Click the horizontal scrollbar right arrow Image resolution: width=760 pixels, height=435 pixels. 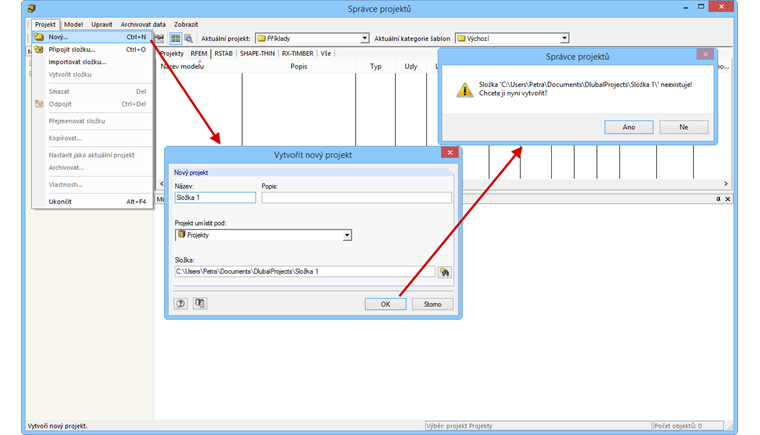tap(726, 184)
